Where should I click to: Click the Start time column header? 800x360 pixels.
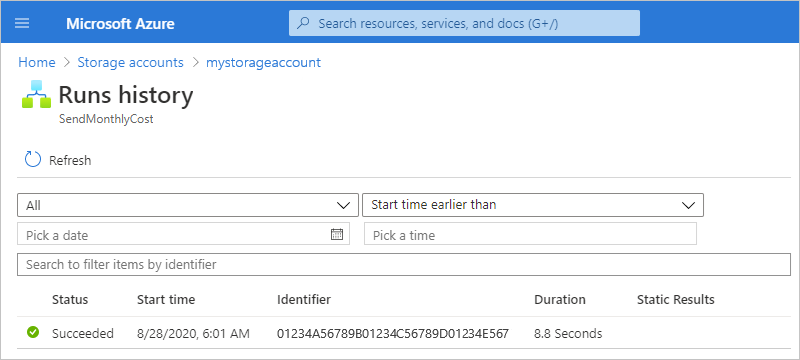pos(166,299)
